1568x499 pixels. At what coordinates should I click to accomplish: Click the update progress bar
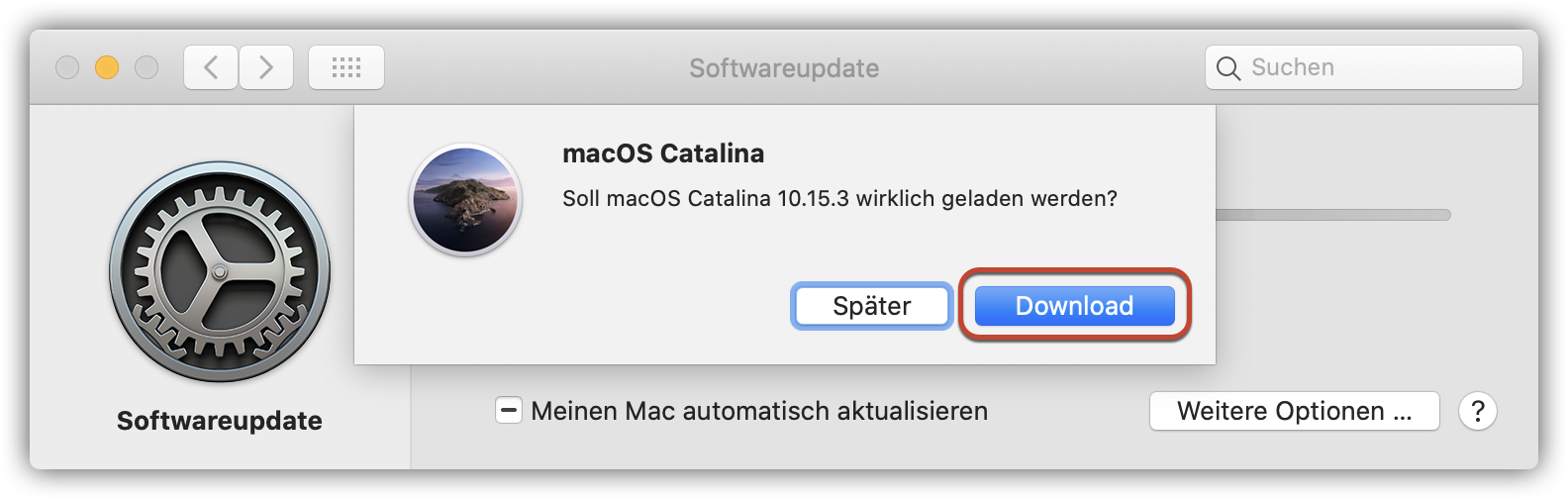tap(1332, 215)
